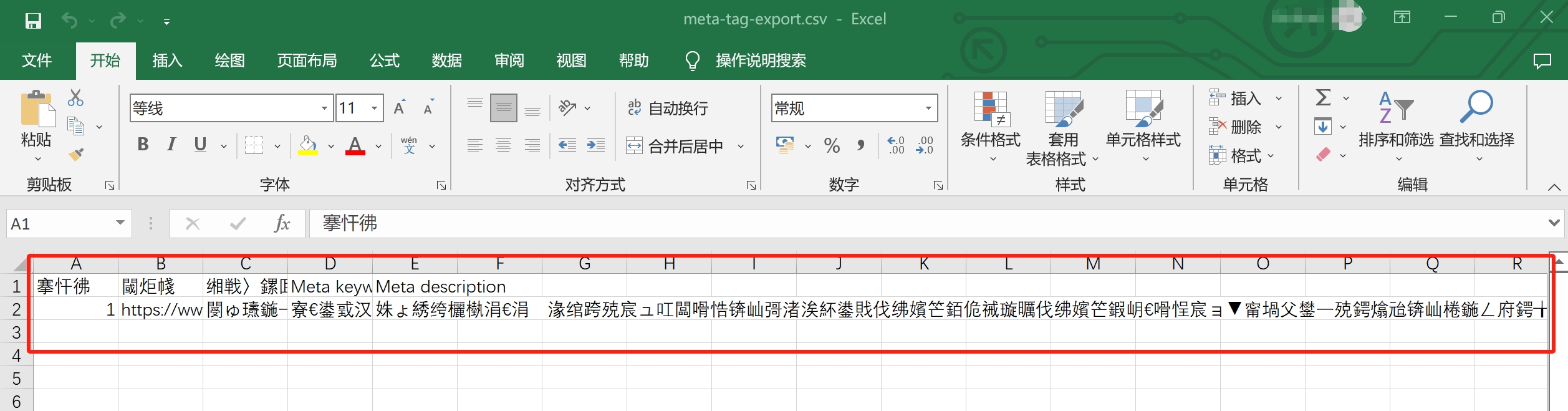Click the Save icon in title bar
1568x411 pixels.
[33, 21]
